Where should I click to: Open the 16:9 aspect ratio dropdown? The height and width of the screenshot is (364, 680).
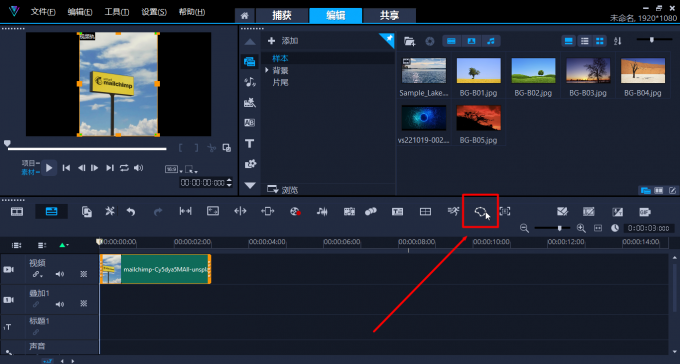[173, 169]
